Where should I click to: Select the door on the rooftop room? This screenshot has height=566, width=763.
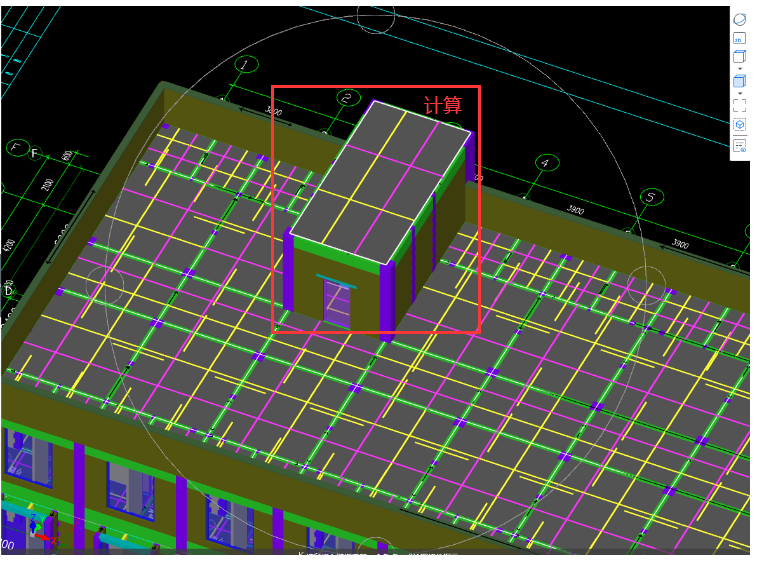click(x=337, y=305)
